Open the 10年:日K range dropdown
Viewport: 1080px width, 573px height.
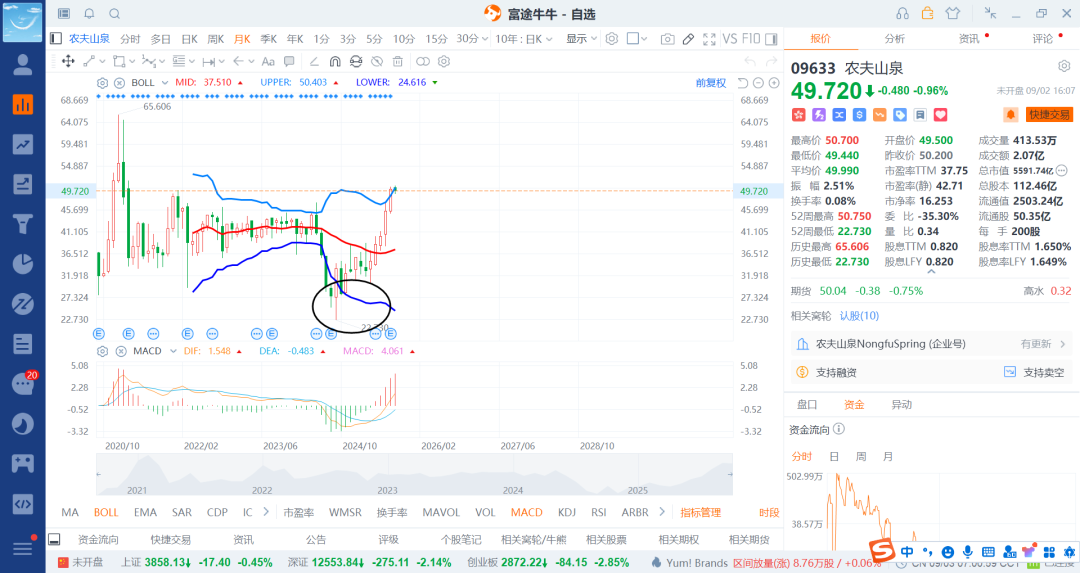[523, 39]
